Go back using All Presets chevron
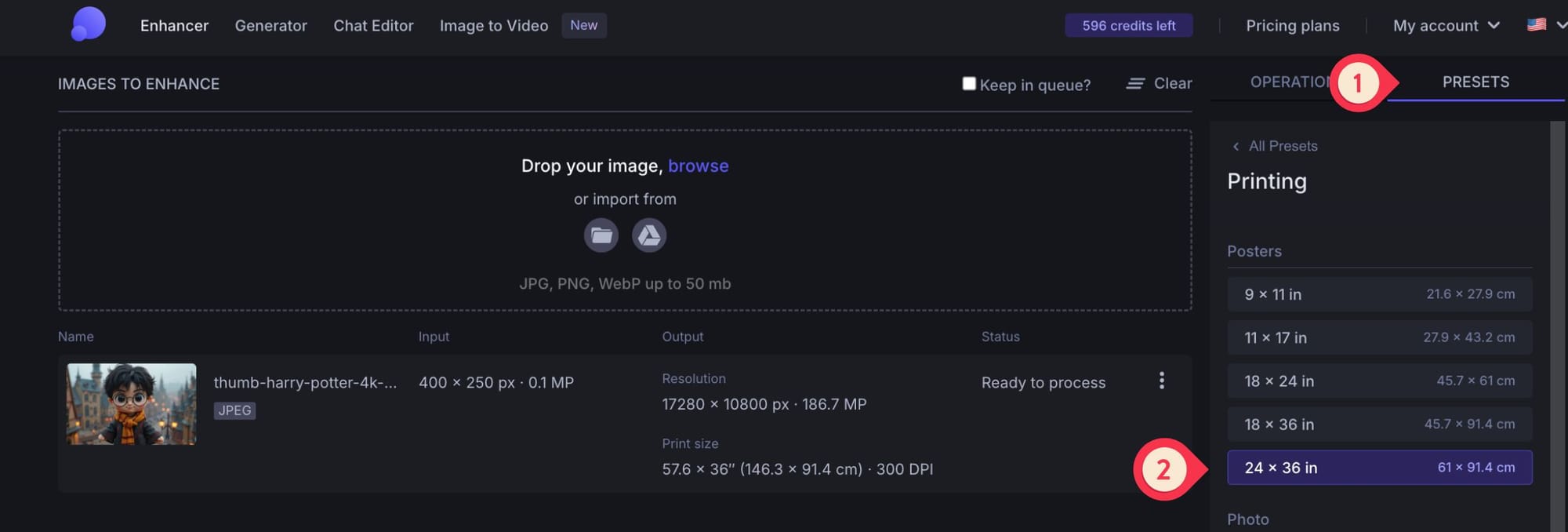1568x532 pixels. tap(1236, 147)
